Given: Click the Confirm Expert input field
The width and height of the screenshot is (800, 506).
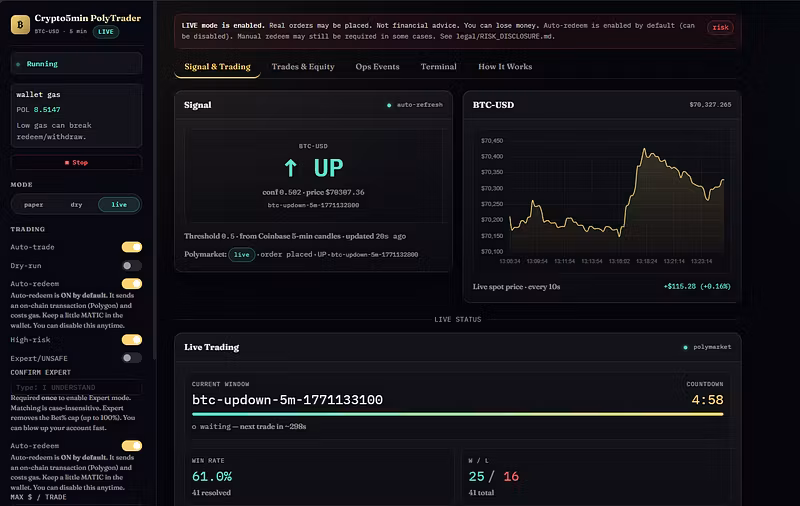Looking at the screenshot, I should point(76,387).
